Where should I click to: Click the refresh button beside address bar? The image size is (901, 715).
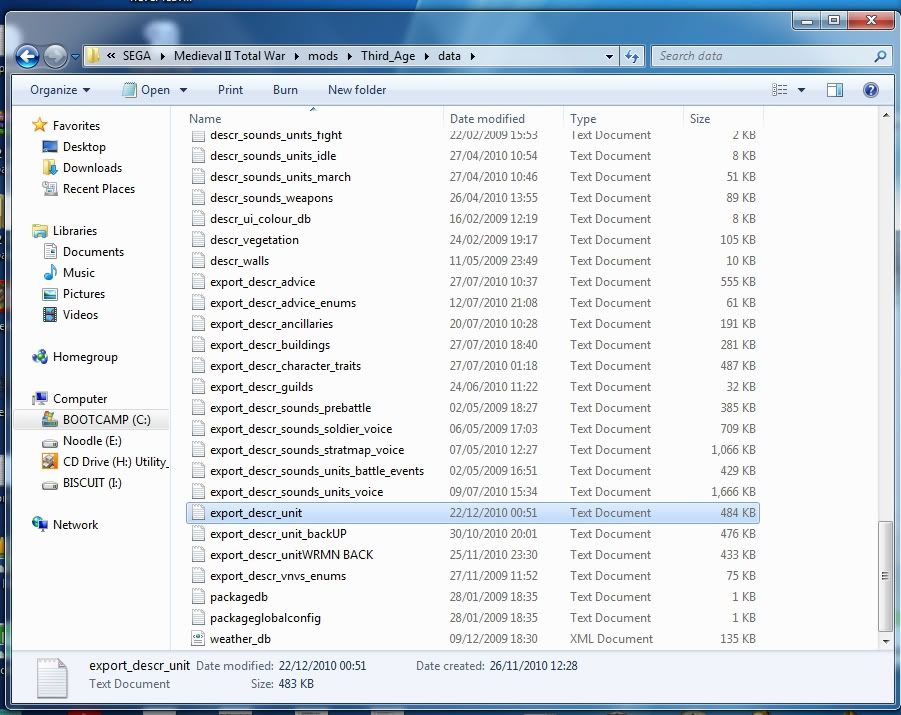(x=632, y=56)
